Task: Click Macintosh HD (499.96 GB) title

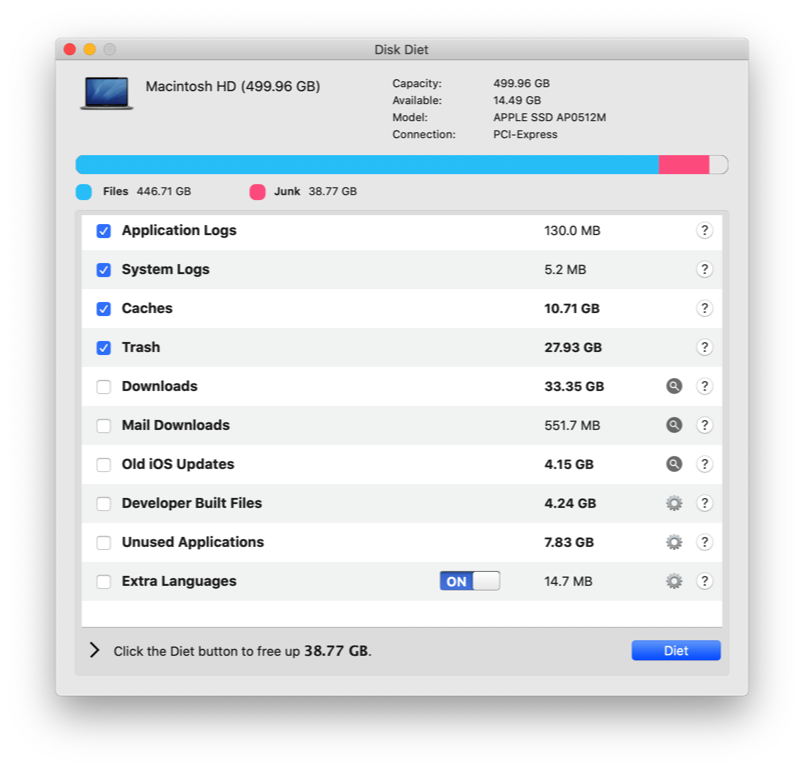Action: click(233, 86)
